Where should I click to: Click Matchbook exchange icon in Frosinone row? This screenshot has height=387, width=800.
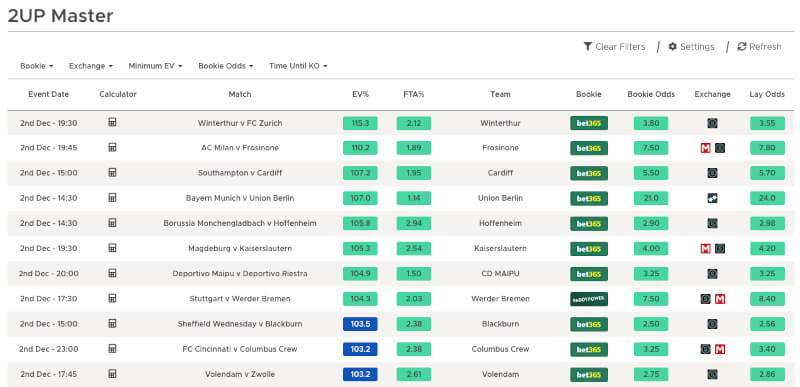point(706,148)
